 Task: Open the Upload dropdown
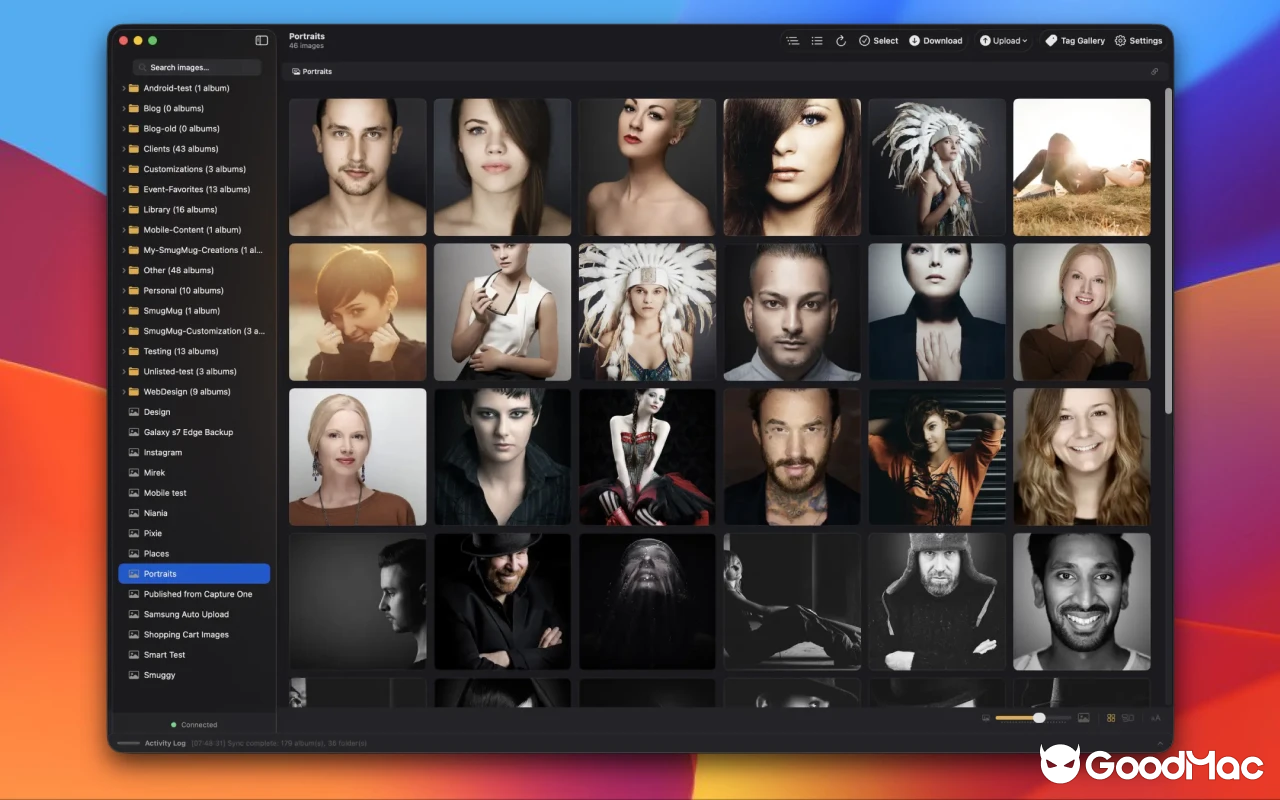pyautogui.click(x=1003, y=41)
